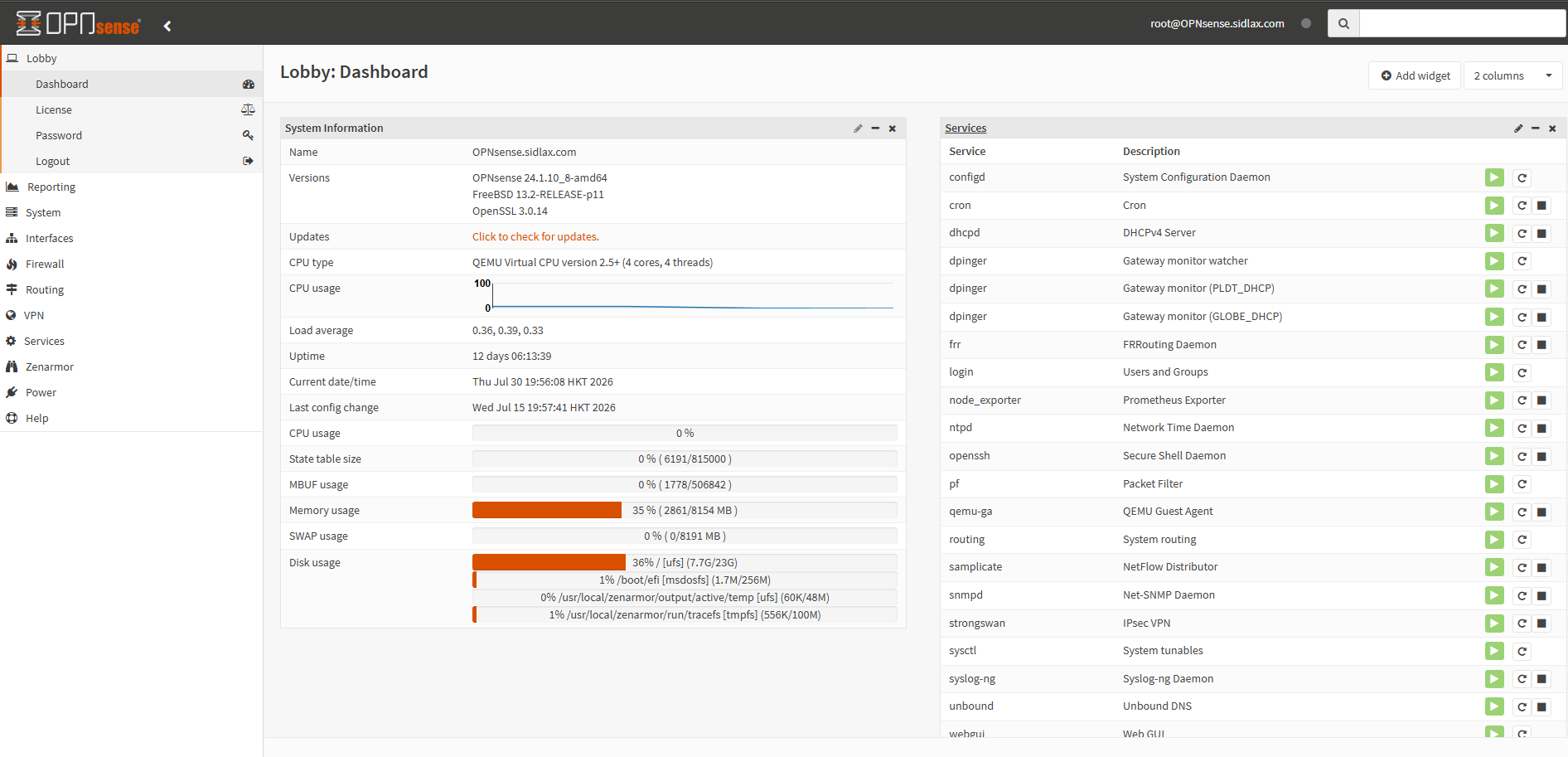
Task: Click the root@OPNsense.sidlax.com user label
Action: click(x=1217, y=23)
